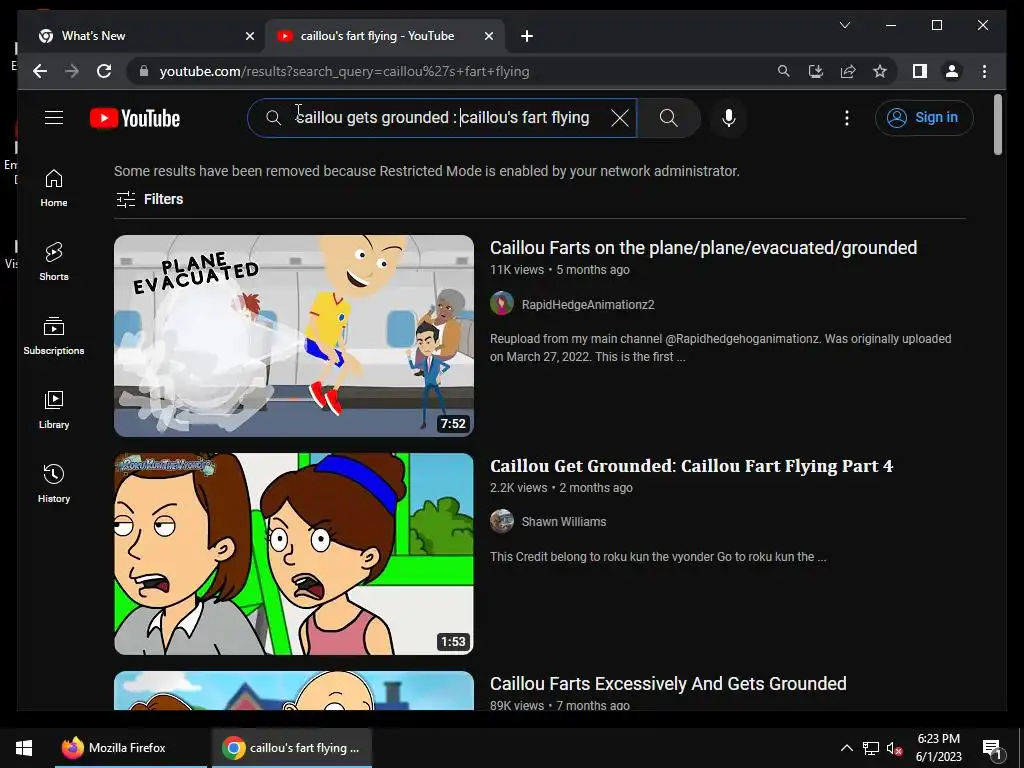The height and width of the screenshot is (768, 1024).
Task: Open Shawn Williams channel avatar
Action: point(502,521)
